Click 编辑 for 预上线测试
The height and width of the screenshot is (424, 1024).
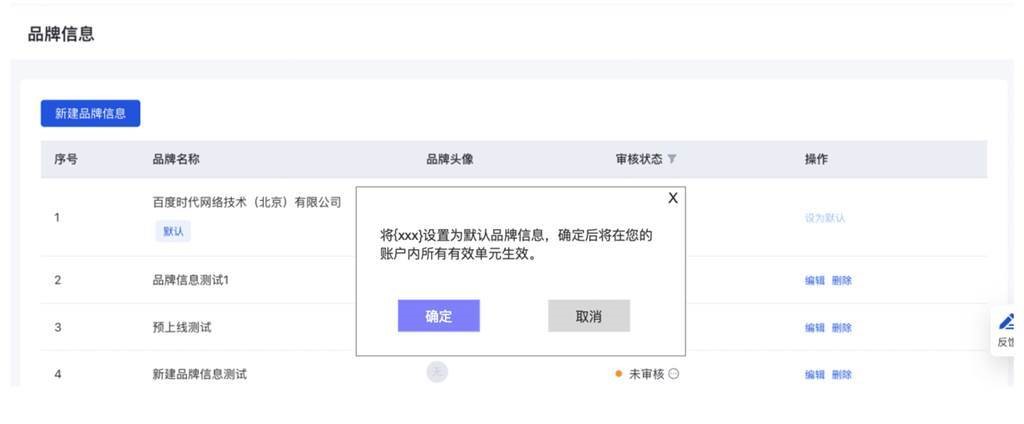point(815,328)
